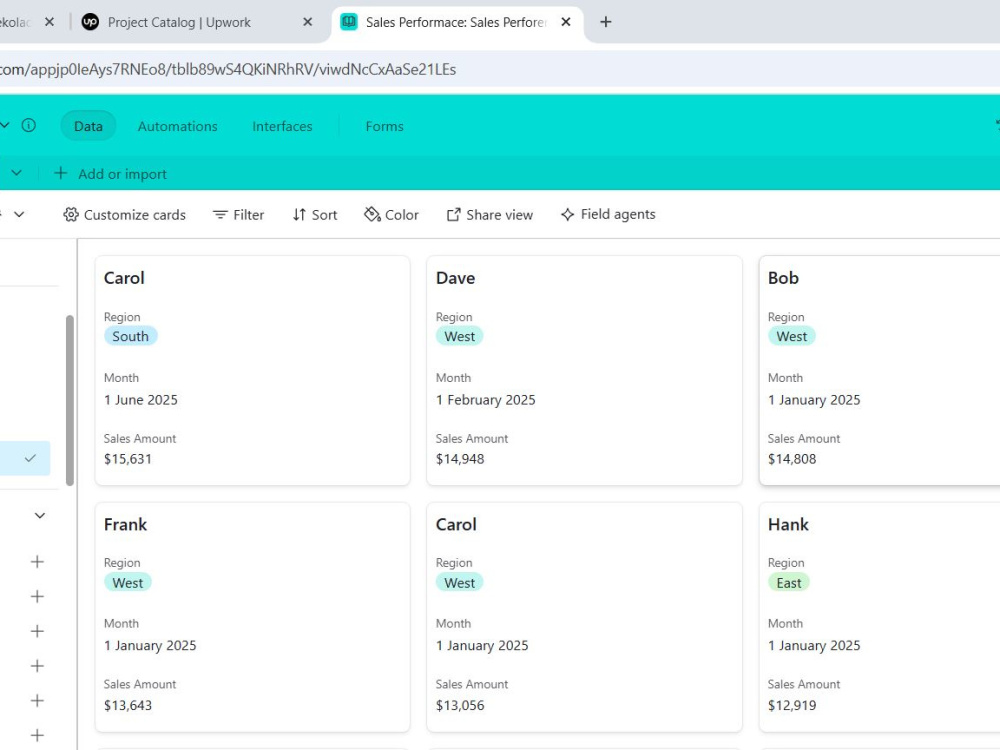Open the Filter menu
This screenshot has height=750, width=1000.
pyautogui.click(x=239, y=215)
